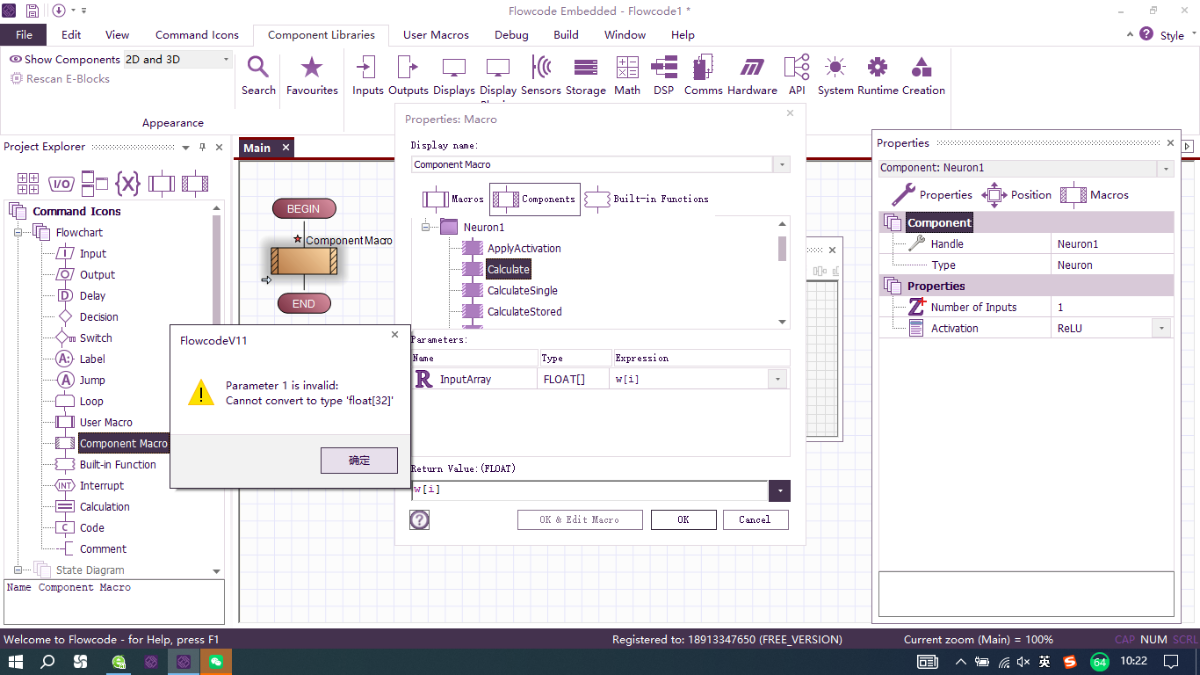Expand the State Diagram node
Screen dimensions: 1200x675
pyautogui.click(x=18, y=570)
